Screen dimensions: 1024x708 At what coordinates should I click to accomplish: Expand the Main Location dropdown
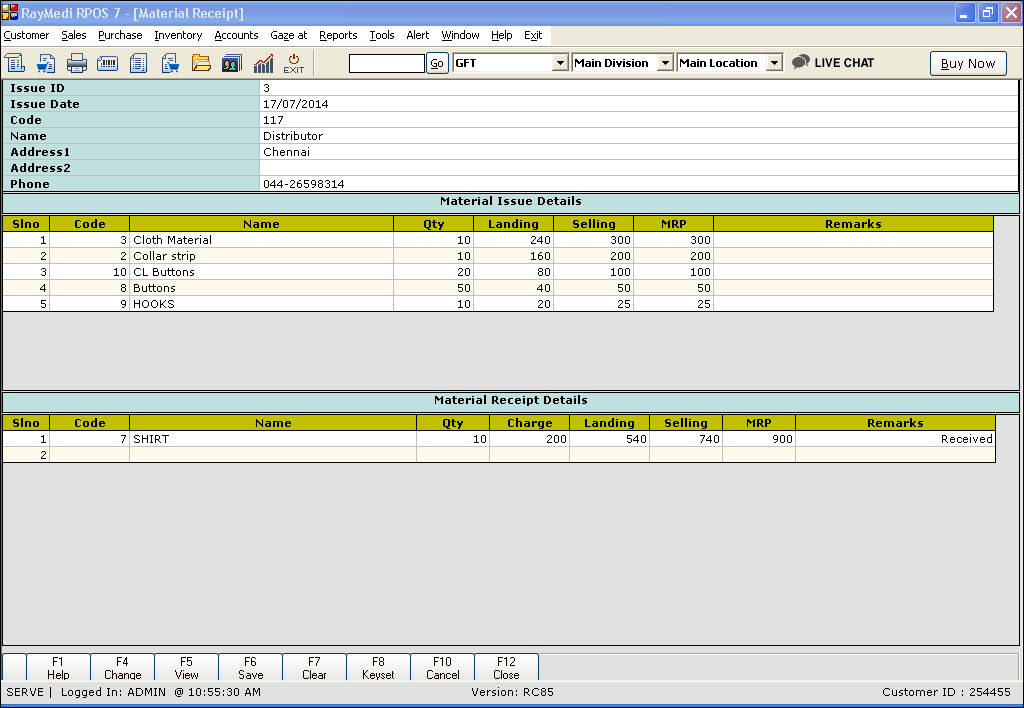(773, 63)
